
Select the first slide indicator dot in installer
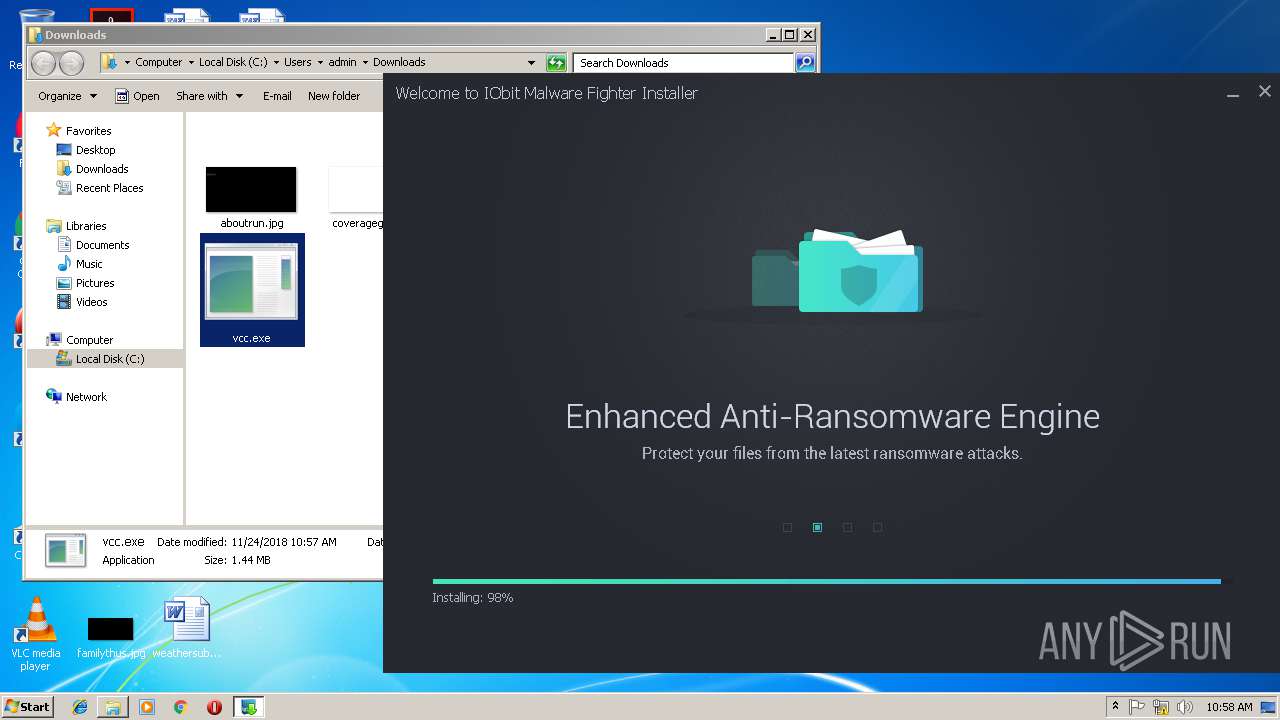point(788,527)
